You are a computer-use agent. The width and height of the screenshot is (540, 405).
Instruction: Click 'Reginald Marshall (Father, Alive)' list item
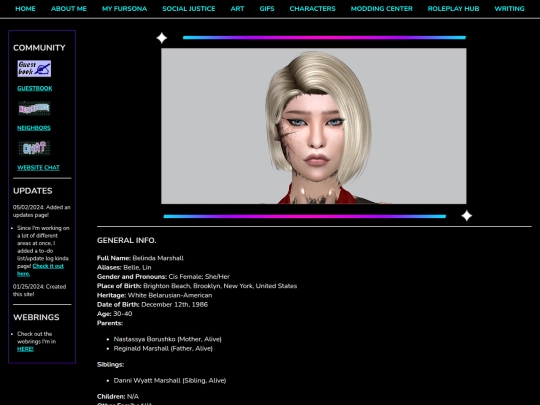point(163,349)
